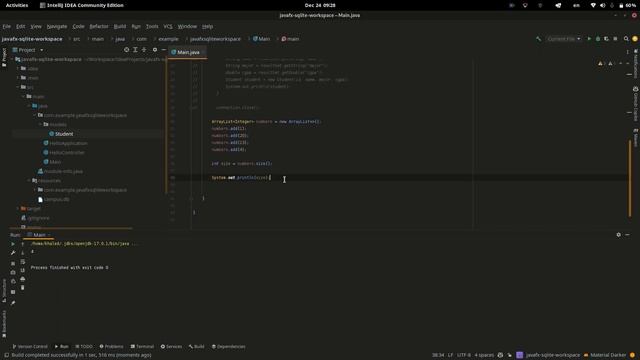Screen dimensions: 640x360
Task: Click the scroll down arrow in the Run console
Action: click(x=22, y=253)
